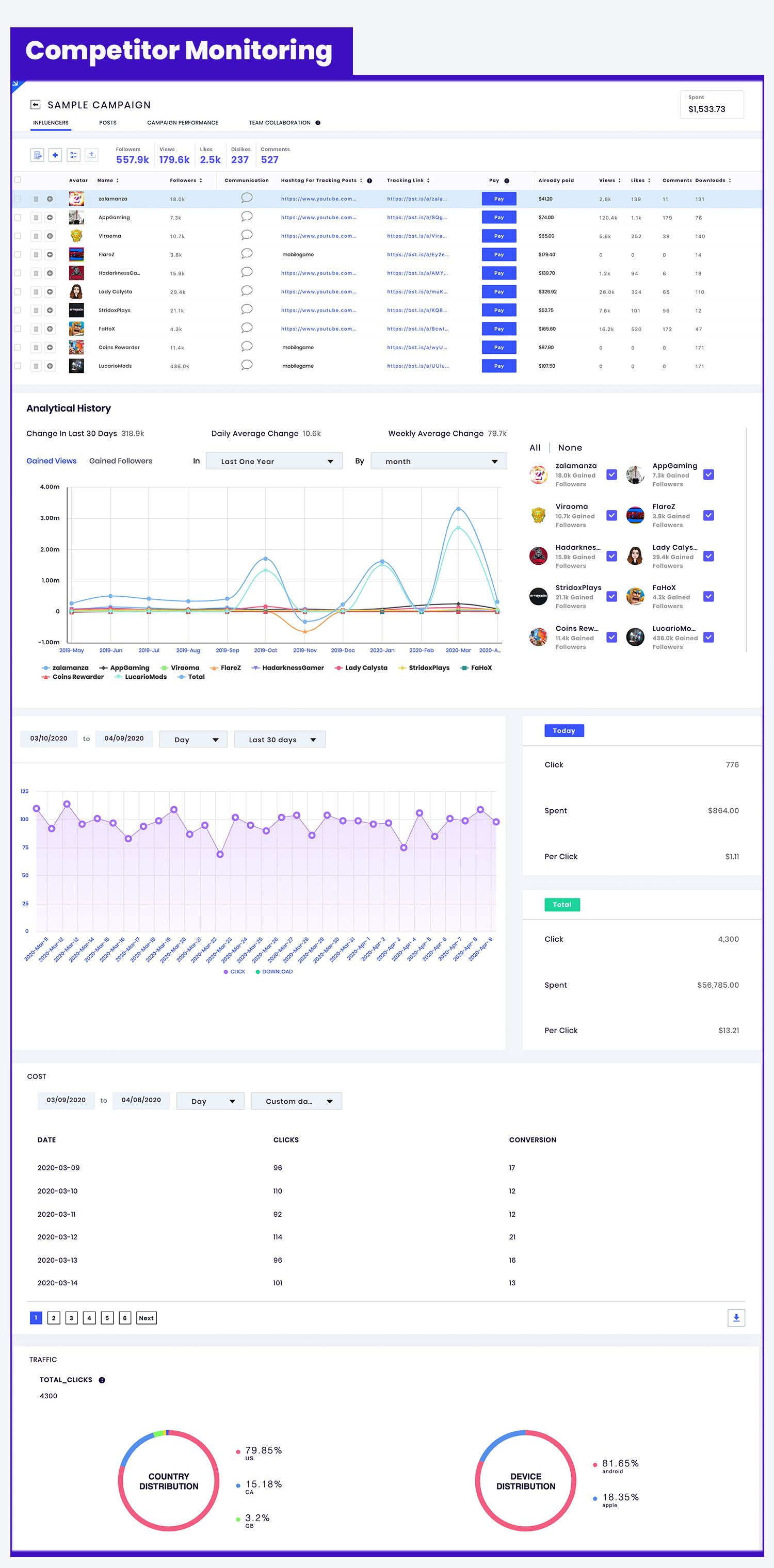Click the 04/09/2020 end date field
The width and height of the screenshot is (774, 1568).
tap(124, 738)
